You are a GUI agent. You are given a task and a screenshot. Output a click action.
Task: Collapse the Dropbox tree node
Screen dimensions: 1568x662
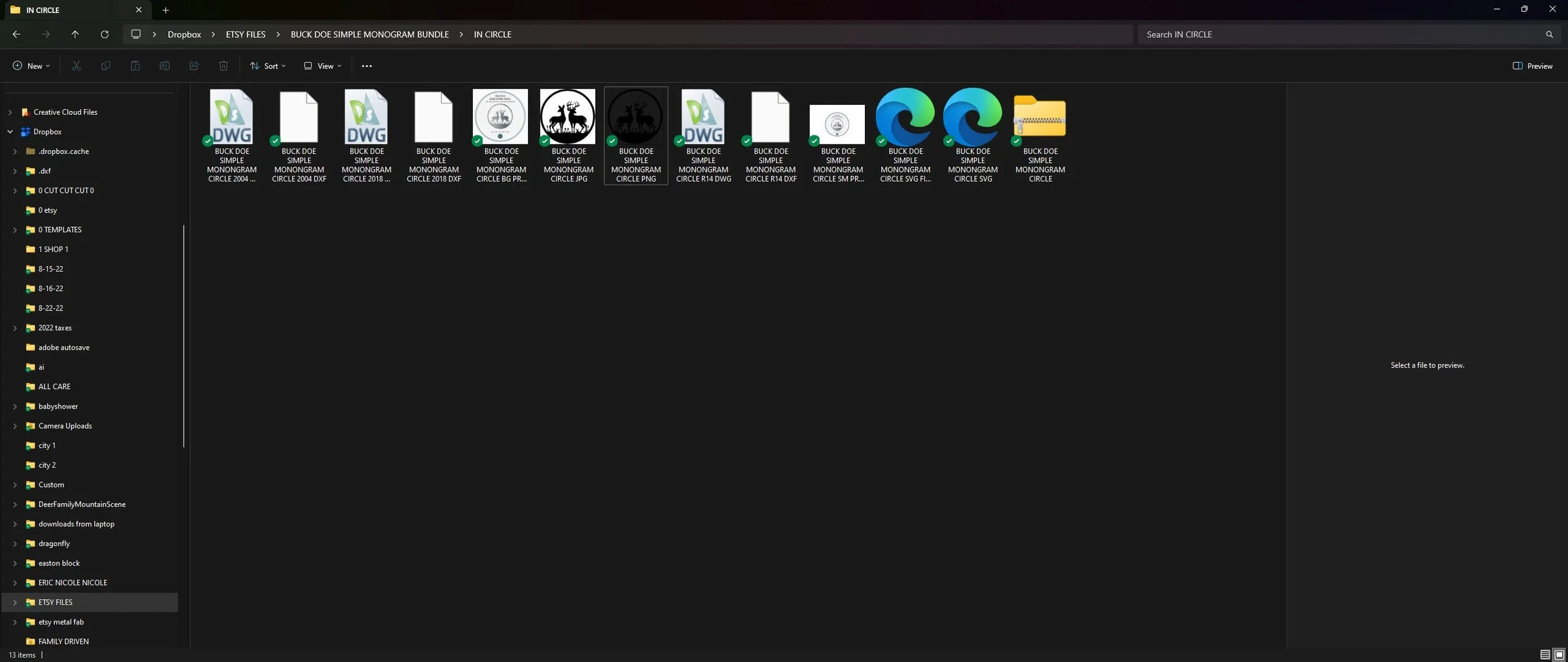(10, 132)
